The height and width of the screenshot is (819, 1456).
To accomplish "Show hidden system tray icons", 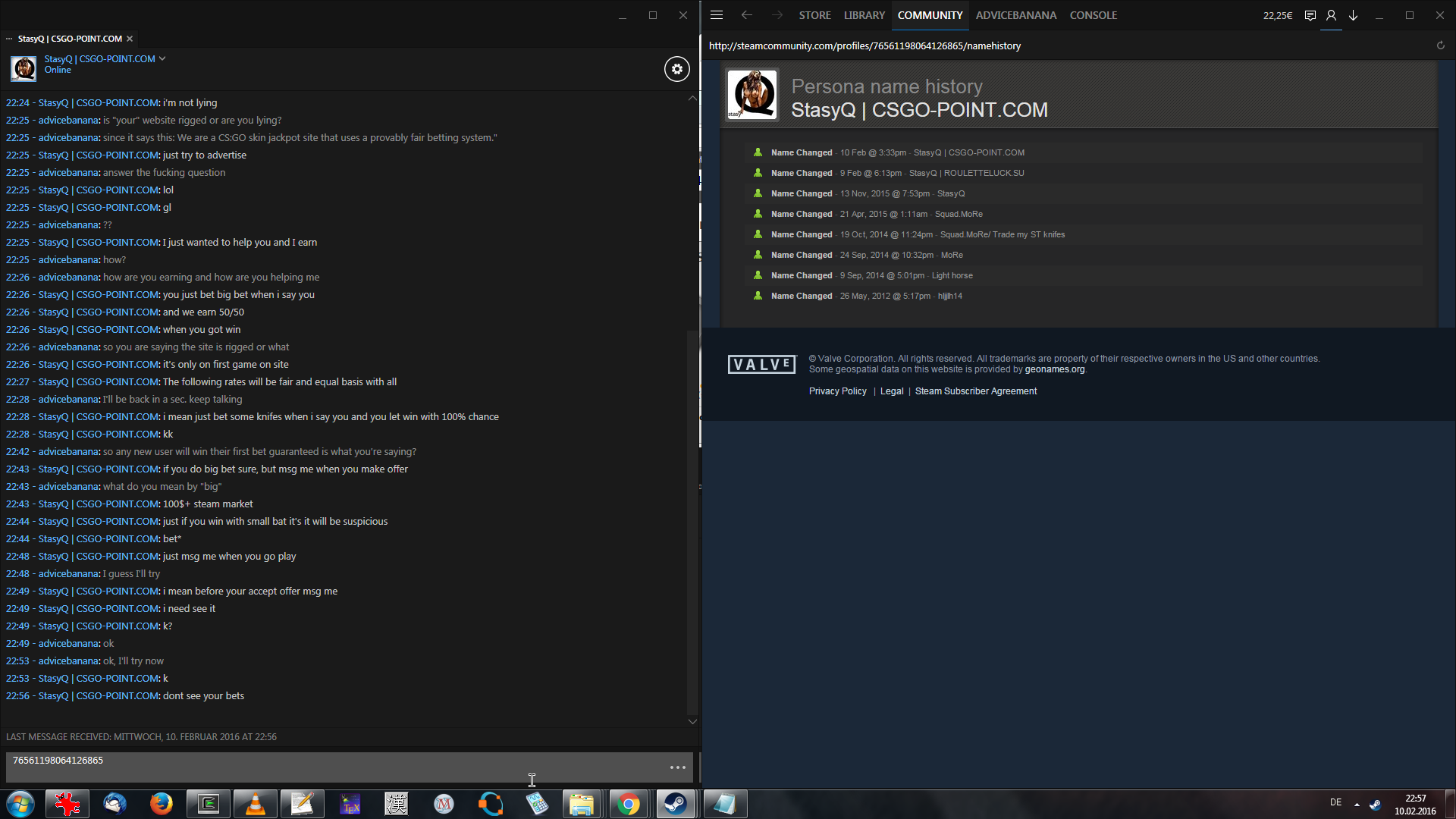I will point(1357,804).
